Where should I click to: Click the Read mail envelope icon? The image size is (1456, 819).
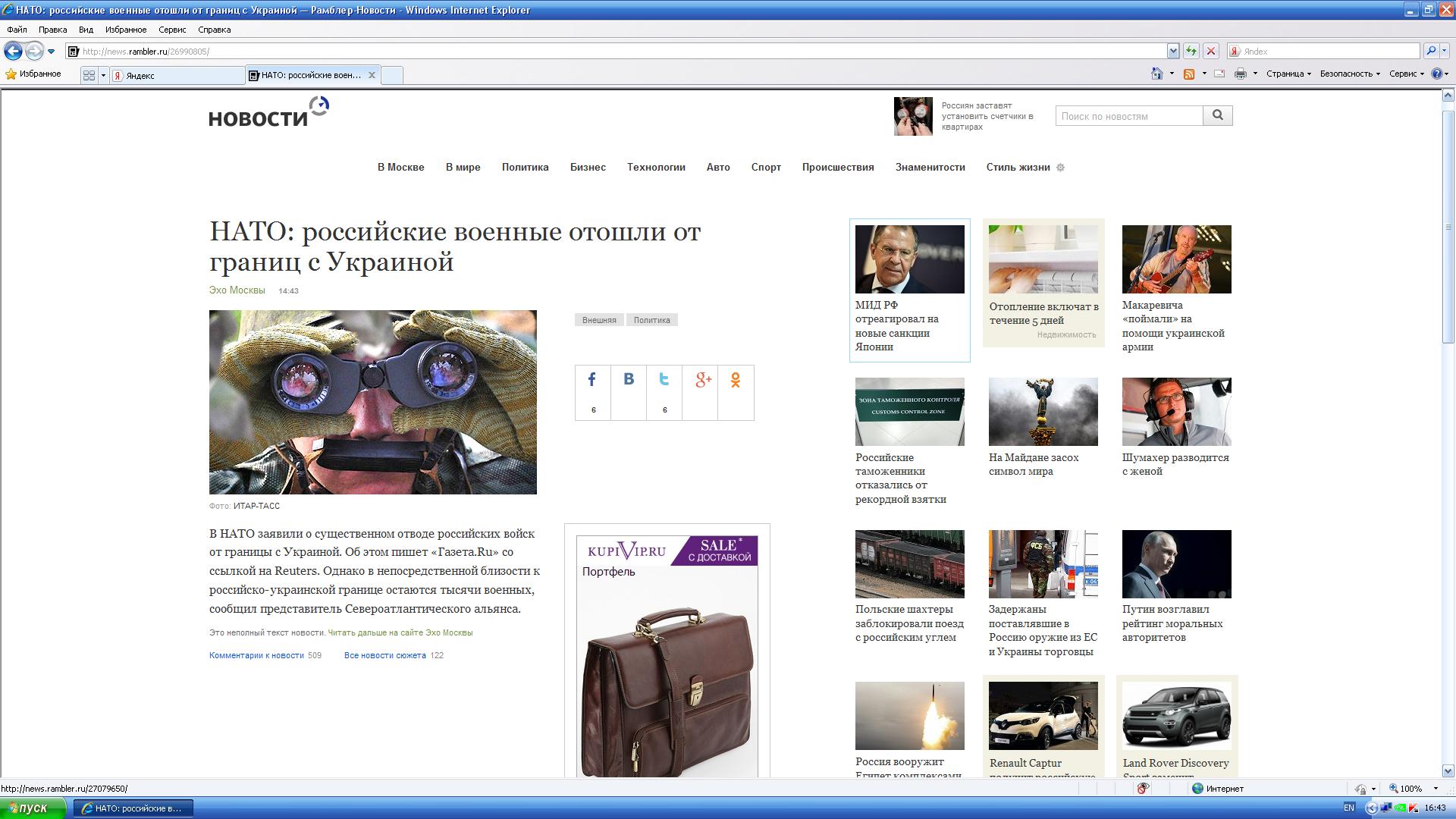[x=1219, y=74]
